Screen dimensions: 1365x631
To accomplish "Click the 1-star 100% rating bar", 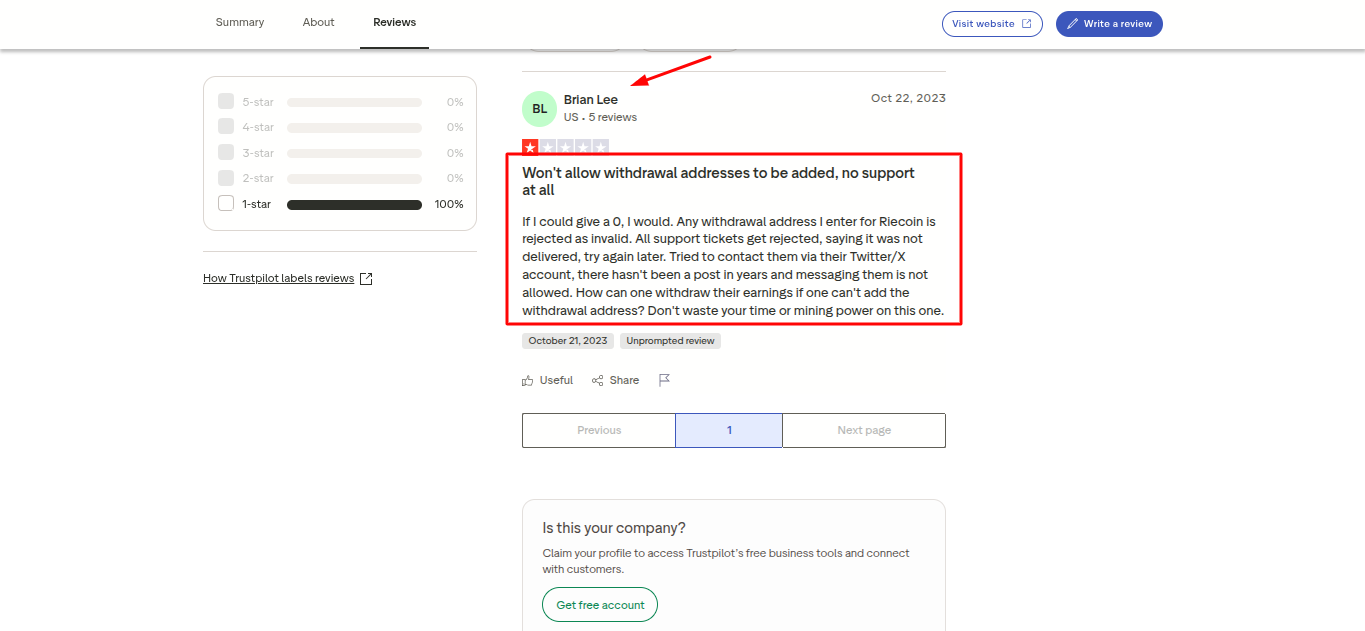I will [x=354, y=205].
